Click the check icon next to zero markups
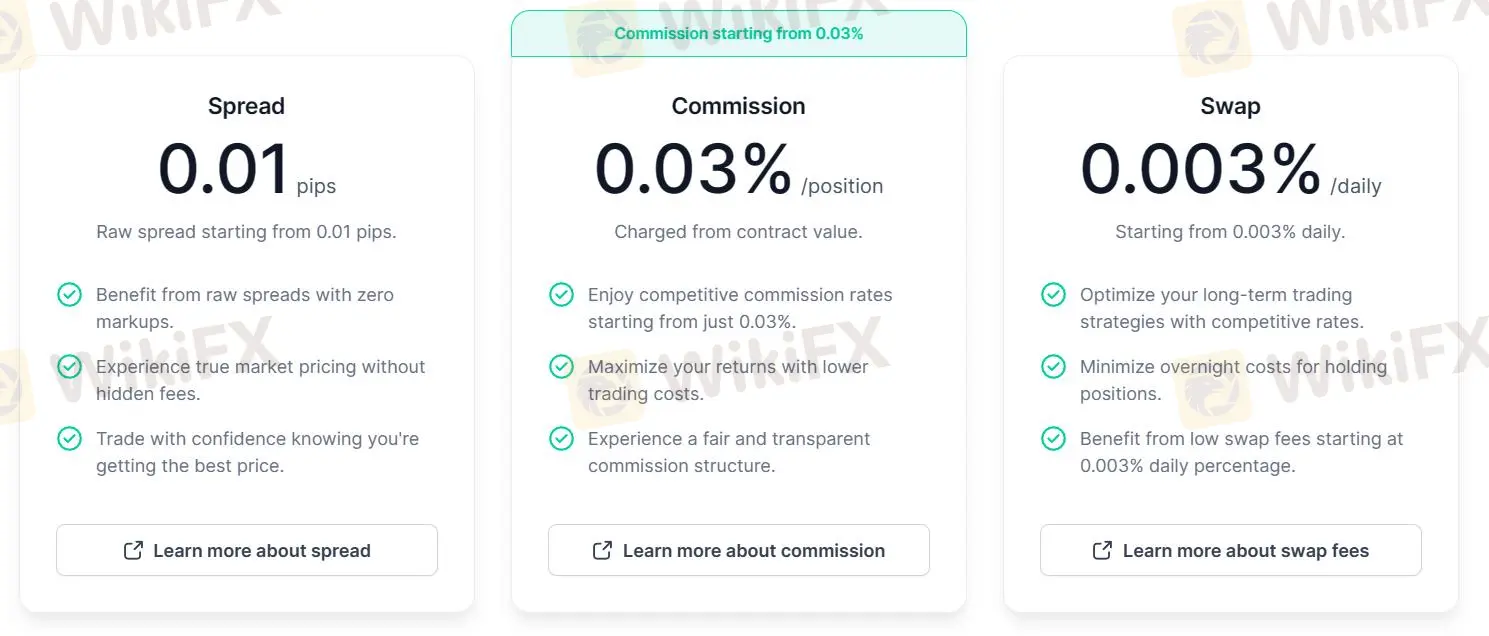The width and height of the screenshot is (1489, 636). click(x=69, y=295)
